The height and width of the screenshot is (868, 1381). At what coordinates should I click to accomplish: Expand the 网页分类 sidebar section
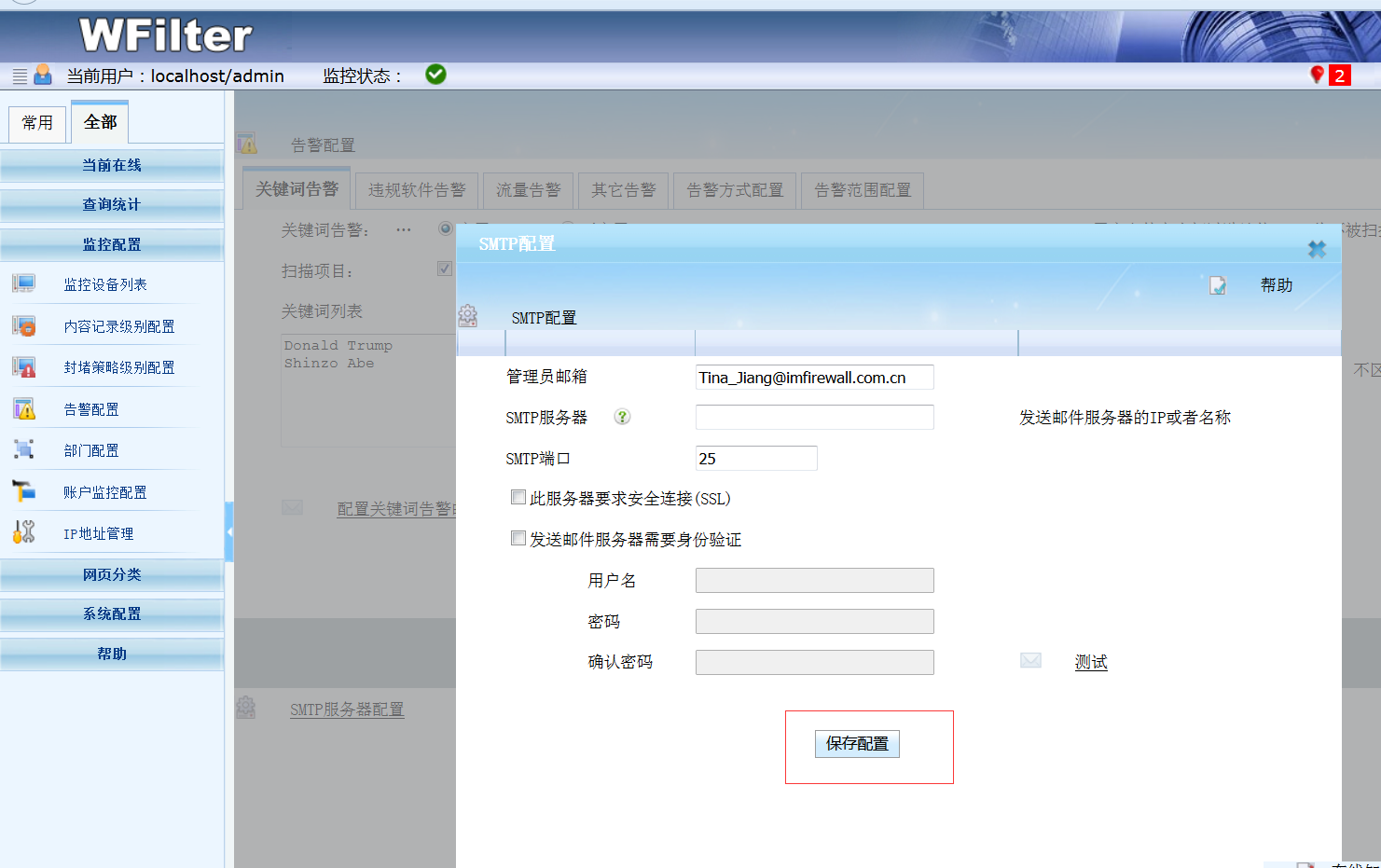(112, 574)
